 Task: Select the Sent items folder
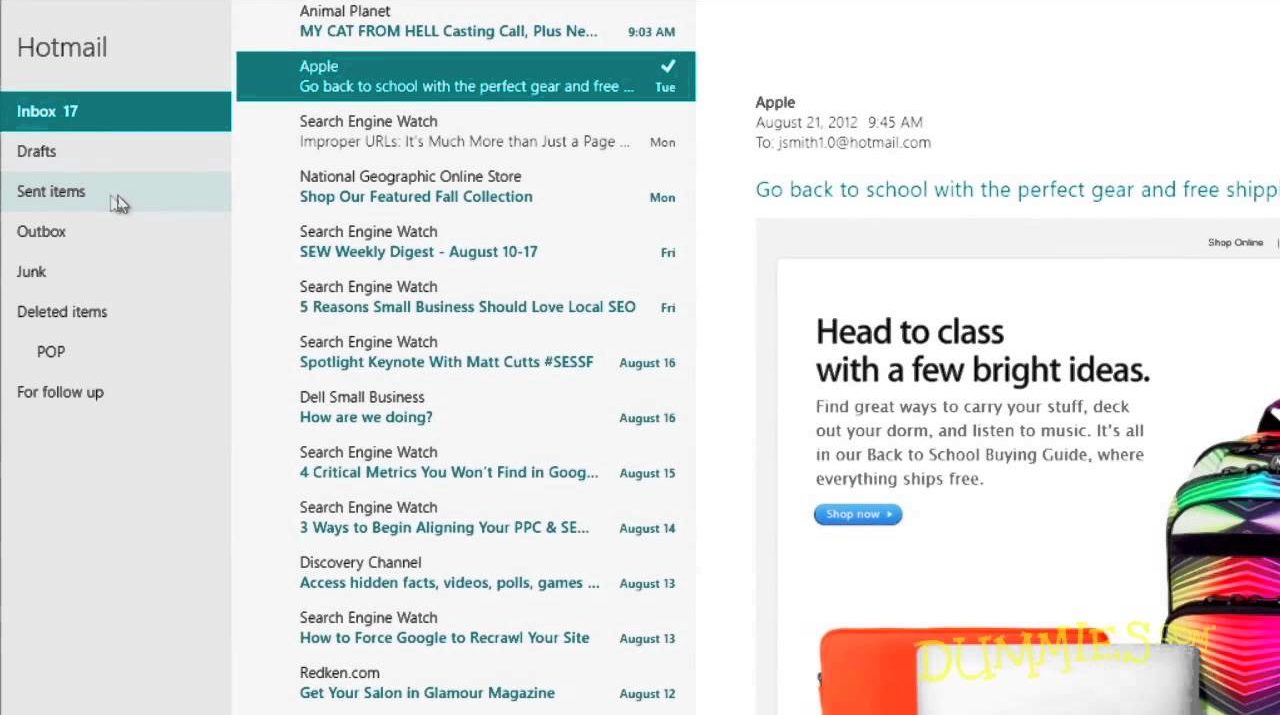point(51,191)
